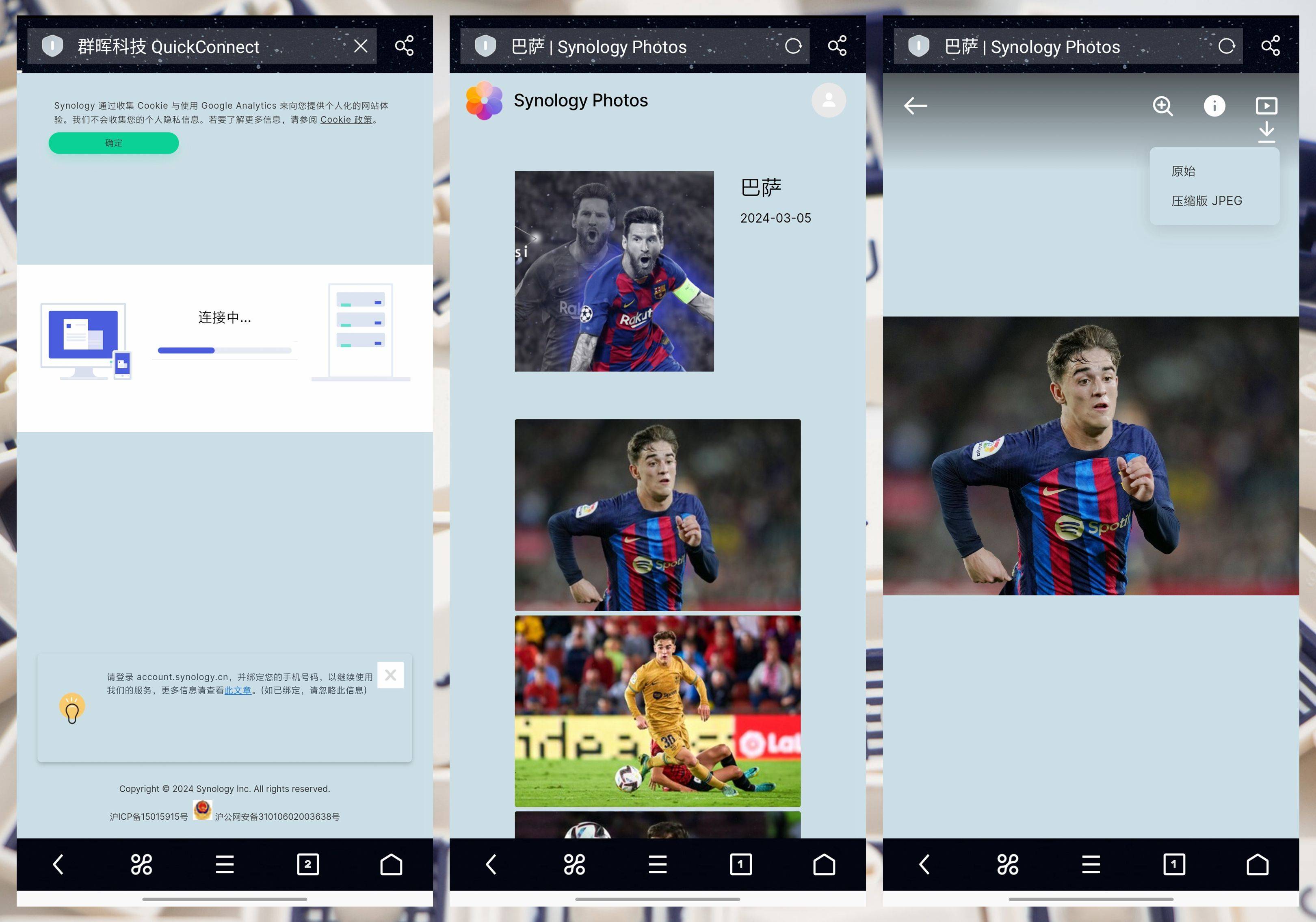Open tab switcher in middle browser
The height and width of the screenshot is (922, 1316).
tap(740, 864)
